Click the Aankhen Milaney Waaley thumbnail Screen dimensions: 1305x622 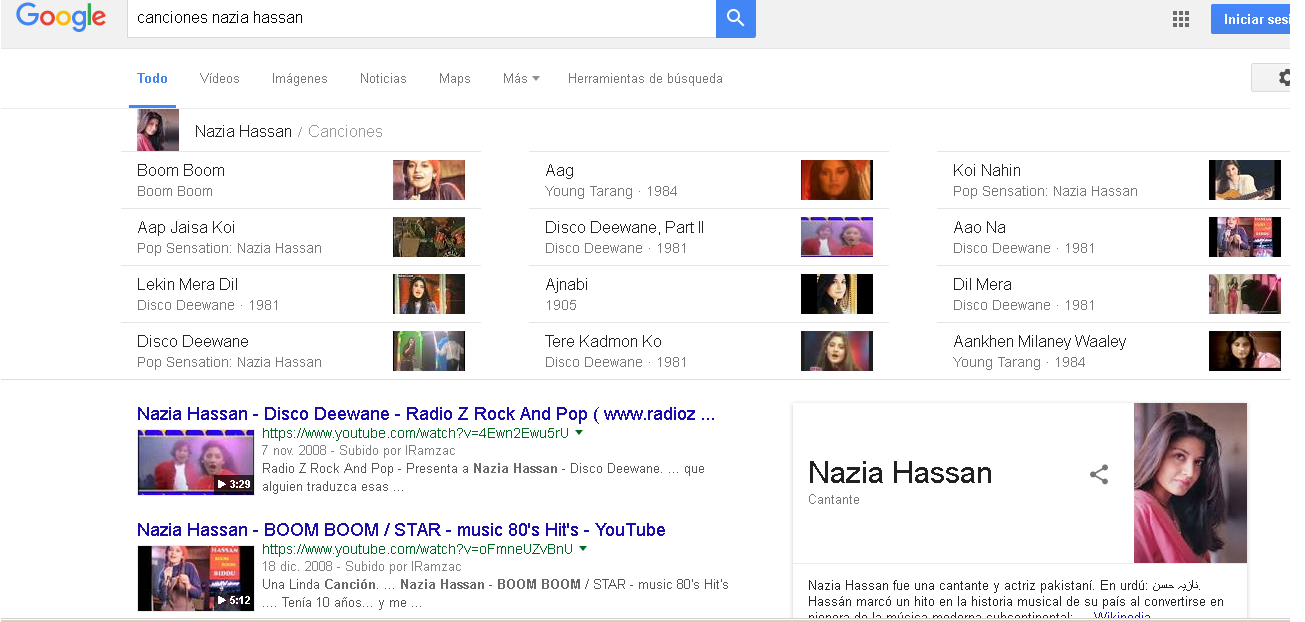(1245, 351)
